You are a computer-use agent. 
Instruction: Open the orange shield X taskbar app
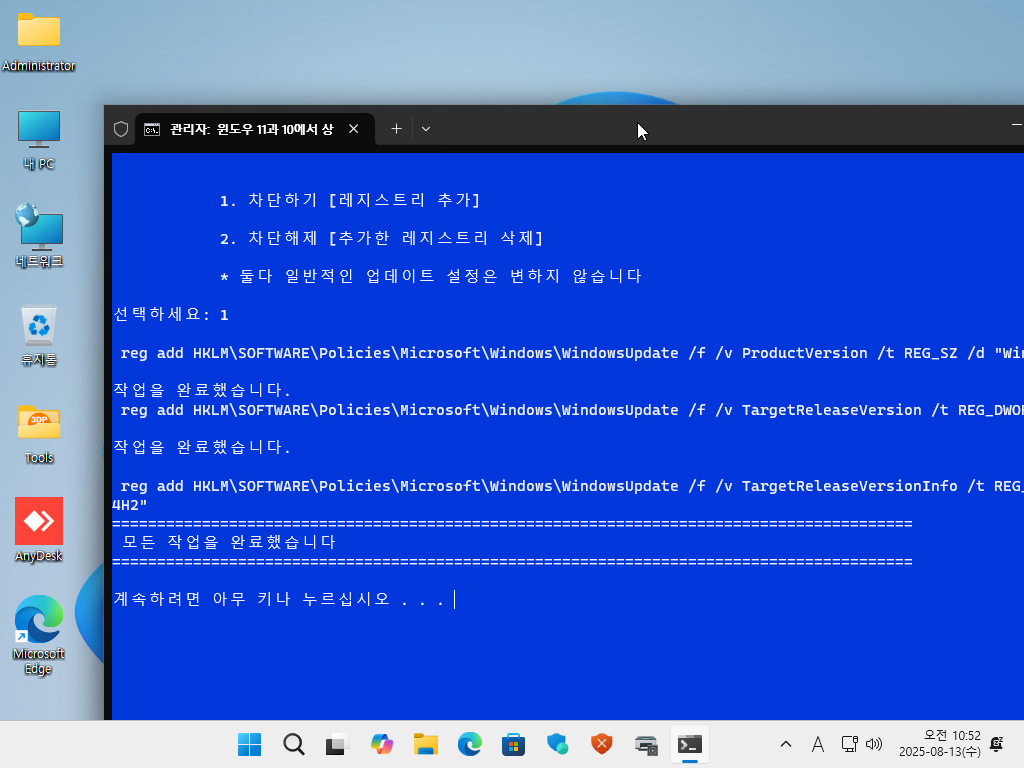[601, 744]
